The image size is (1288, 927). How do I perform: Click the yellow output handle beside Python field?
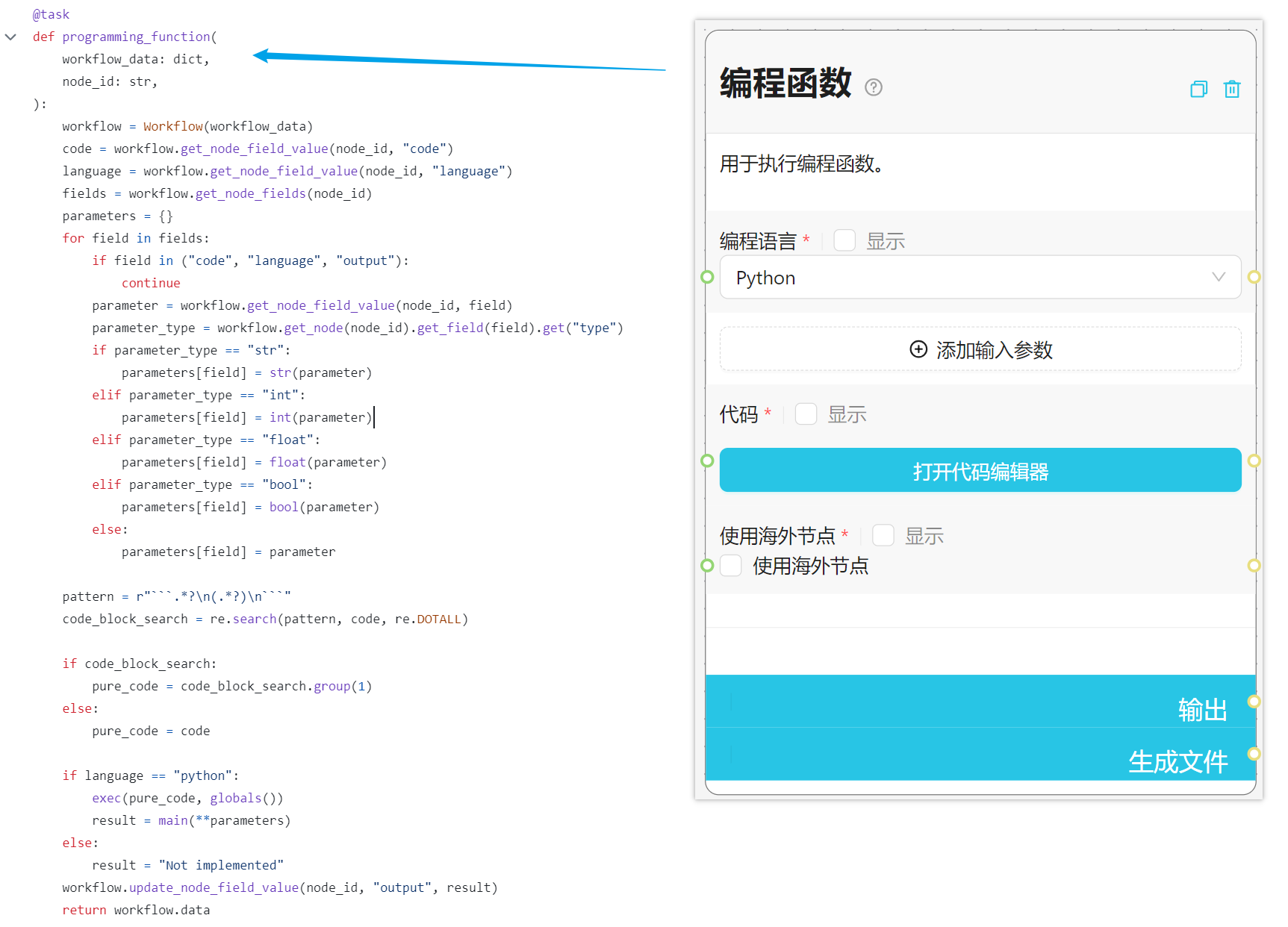(1254, 277)
